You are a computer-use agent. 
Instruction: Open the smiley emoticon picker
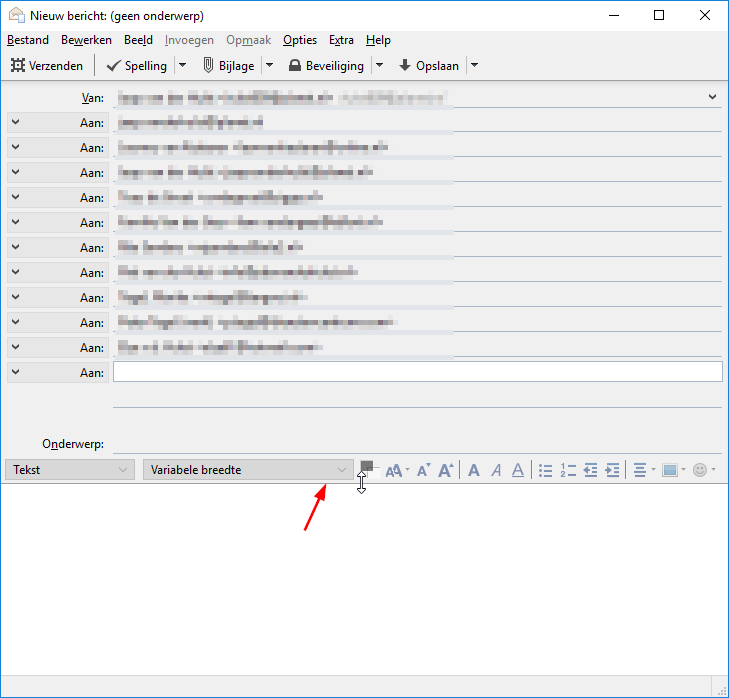tap(700, 470)
